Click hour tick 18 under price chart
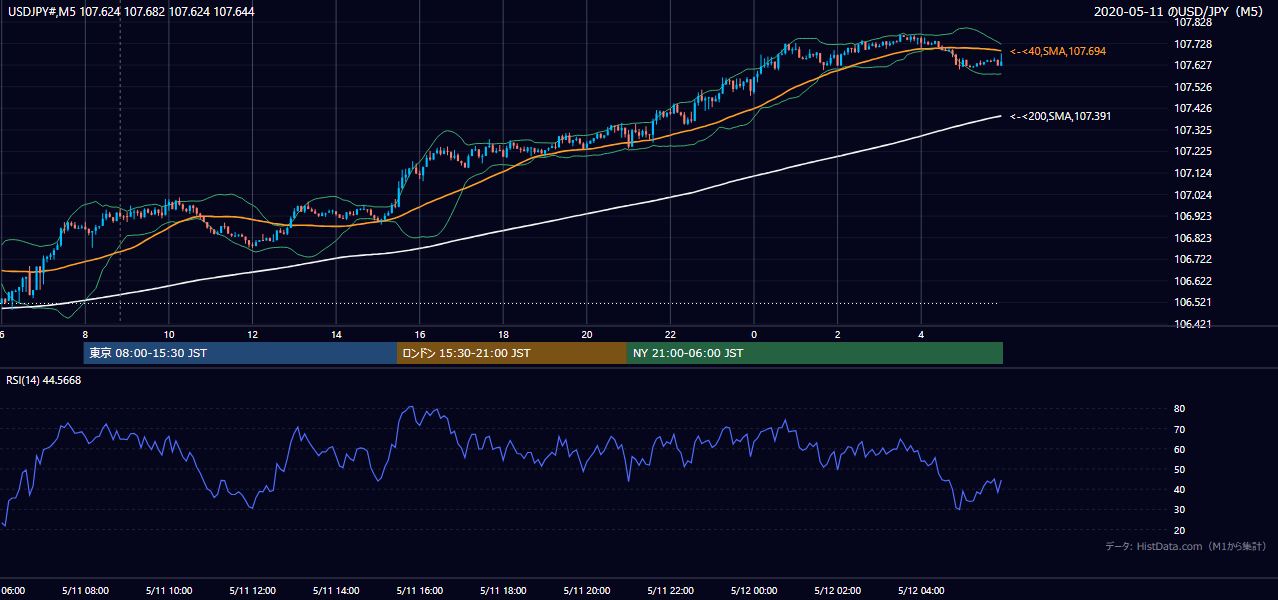The height and width of the screenshot is (600, 1278). click(x=503, y=335)
